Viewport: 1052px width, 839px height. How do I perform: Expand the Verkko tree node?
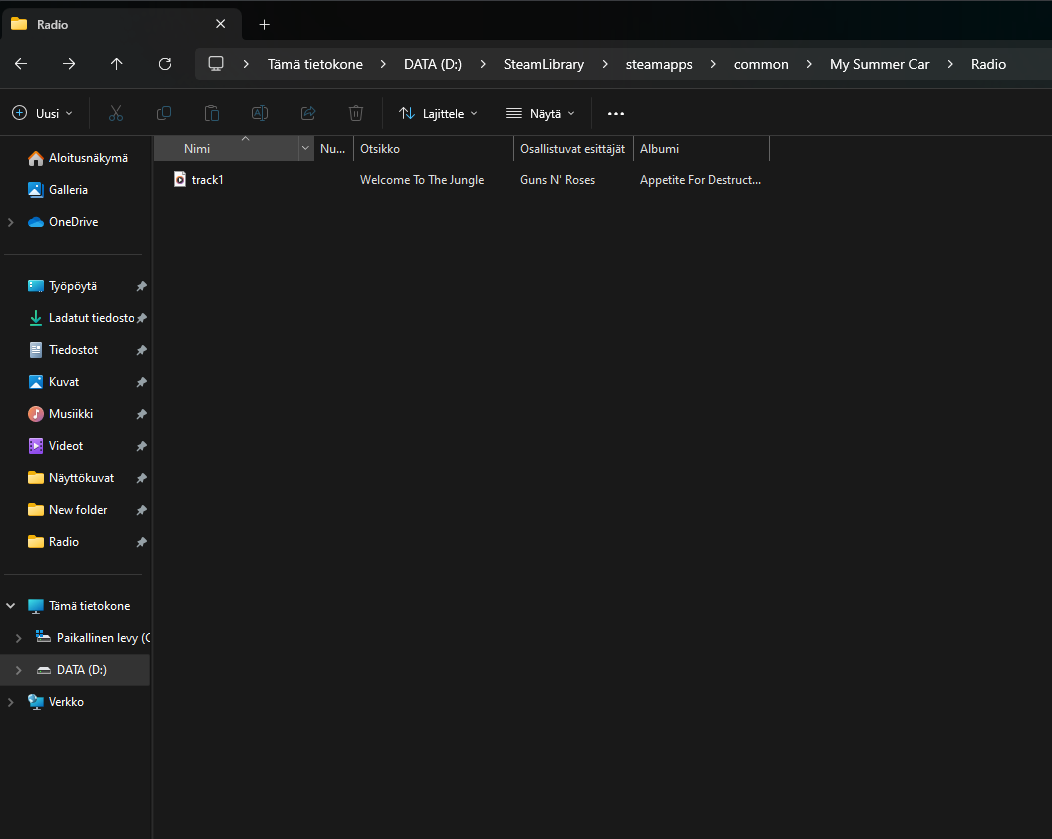[11, 702]
